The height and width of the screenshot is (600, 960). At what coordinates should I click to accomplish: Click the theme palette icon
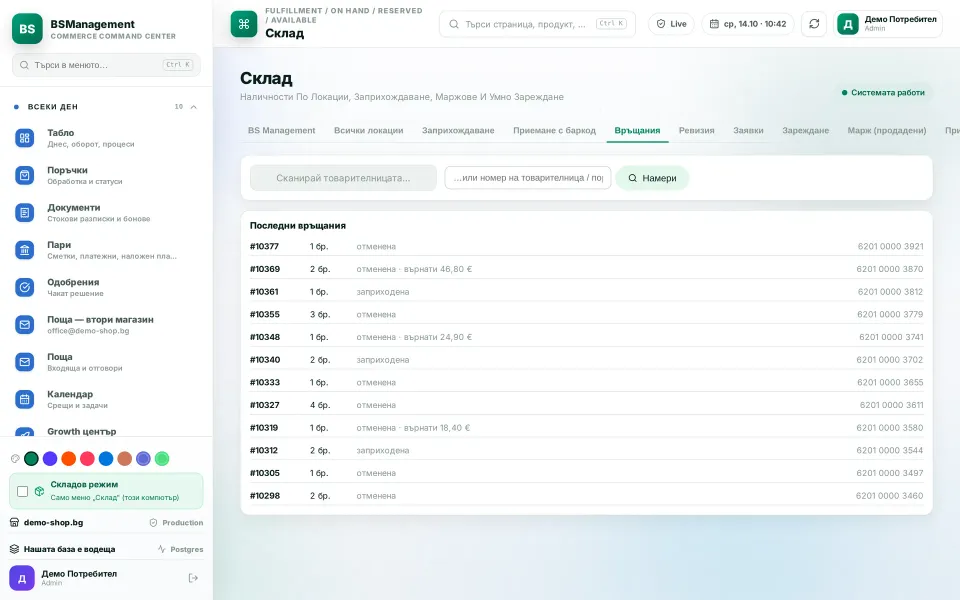[15, 459]
